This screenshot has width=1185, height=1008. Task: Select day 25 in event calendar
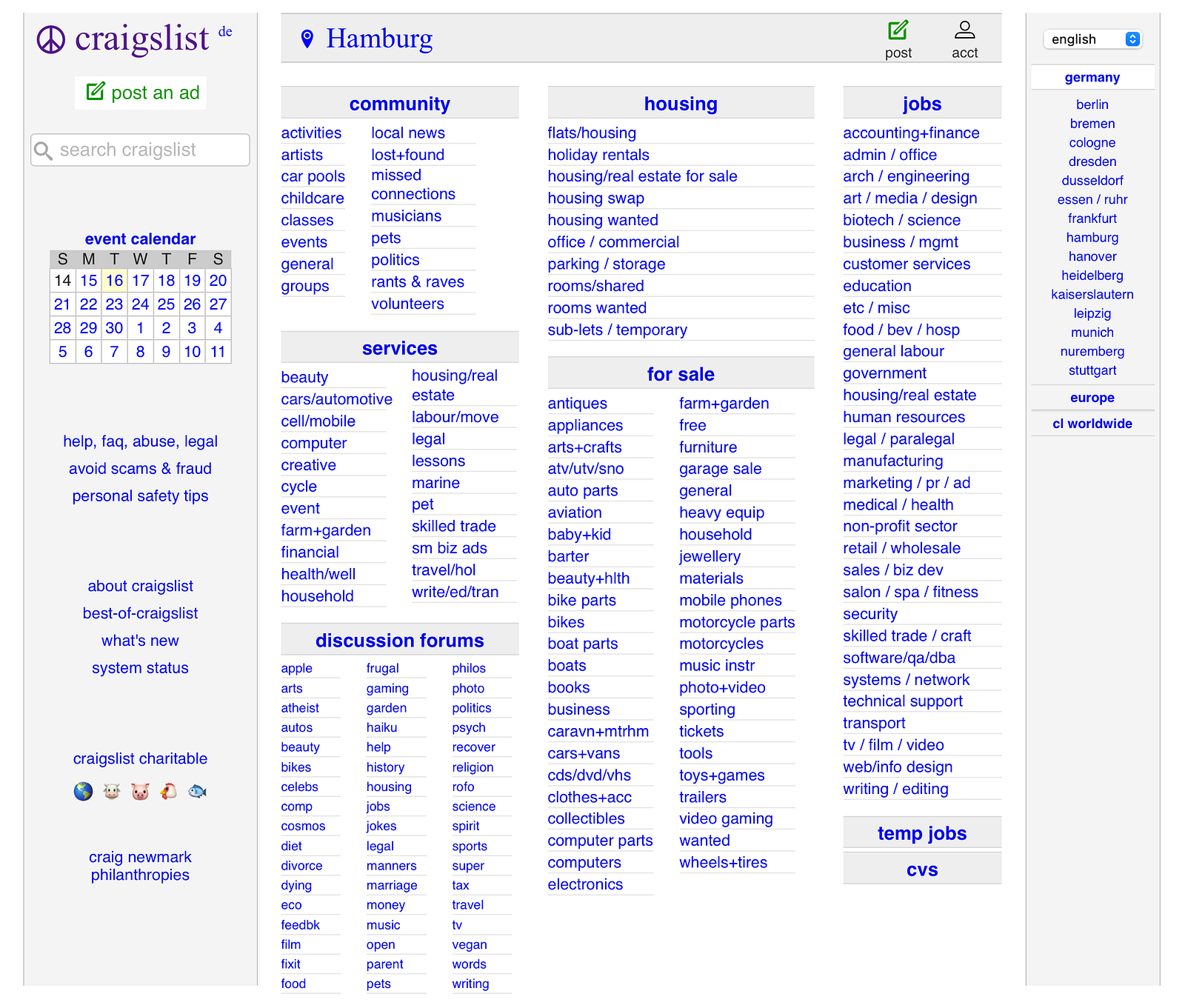[x=166, y=304]
